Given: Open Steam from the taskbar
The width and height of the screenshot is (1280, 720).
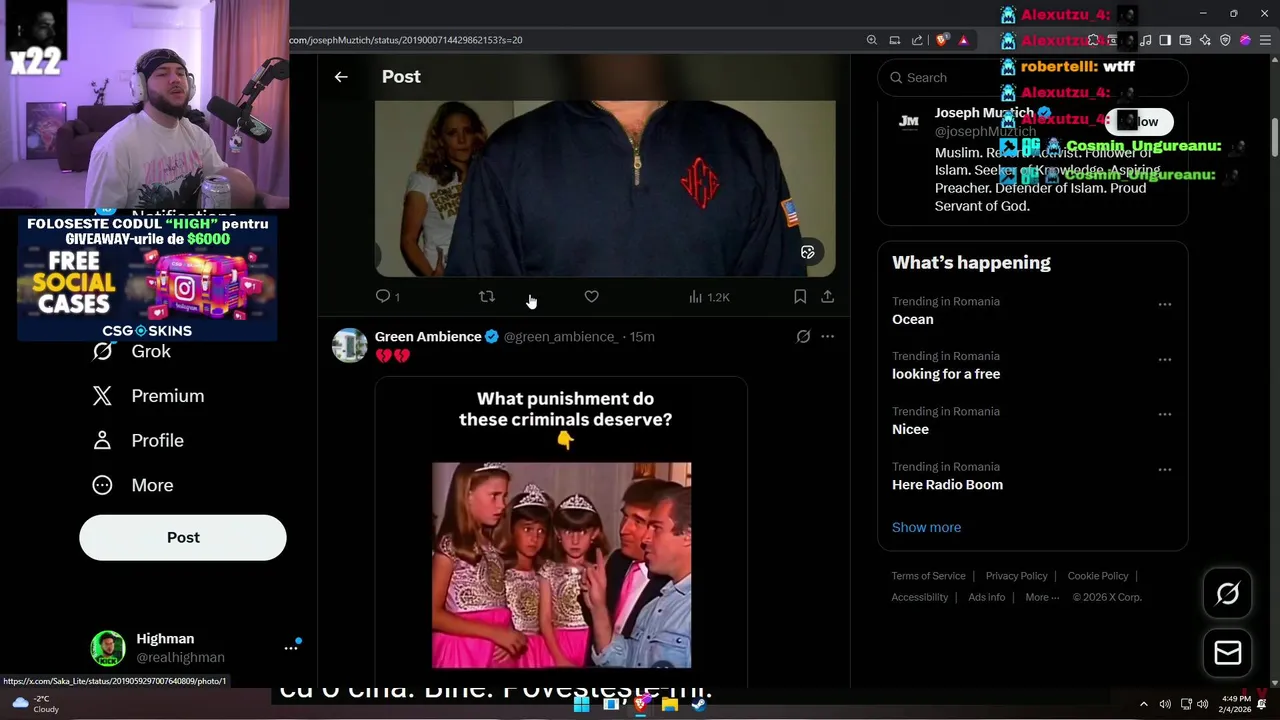Looking at the screenshot, I should click(699, 704).
